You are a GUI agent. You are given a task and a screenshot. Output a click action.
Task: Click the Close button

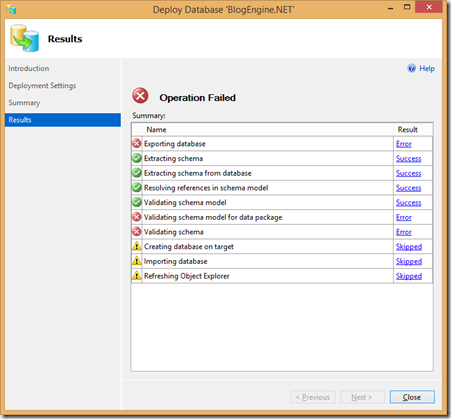(412, 397)
